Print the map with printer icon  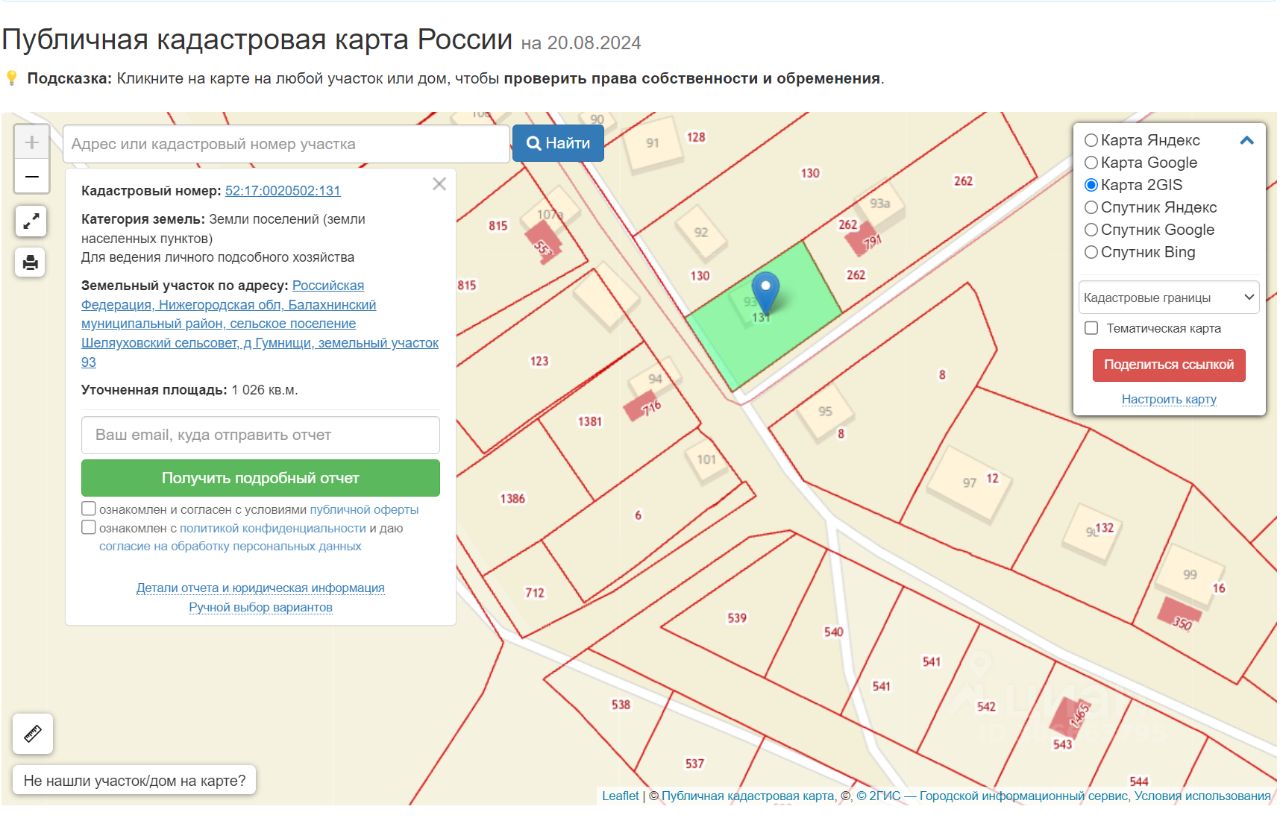[31, 263]
